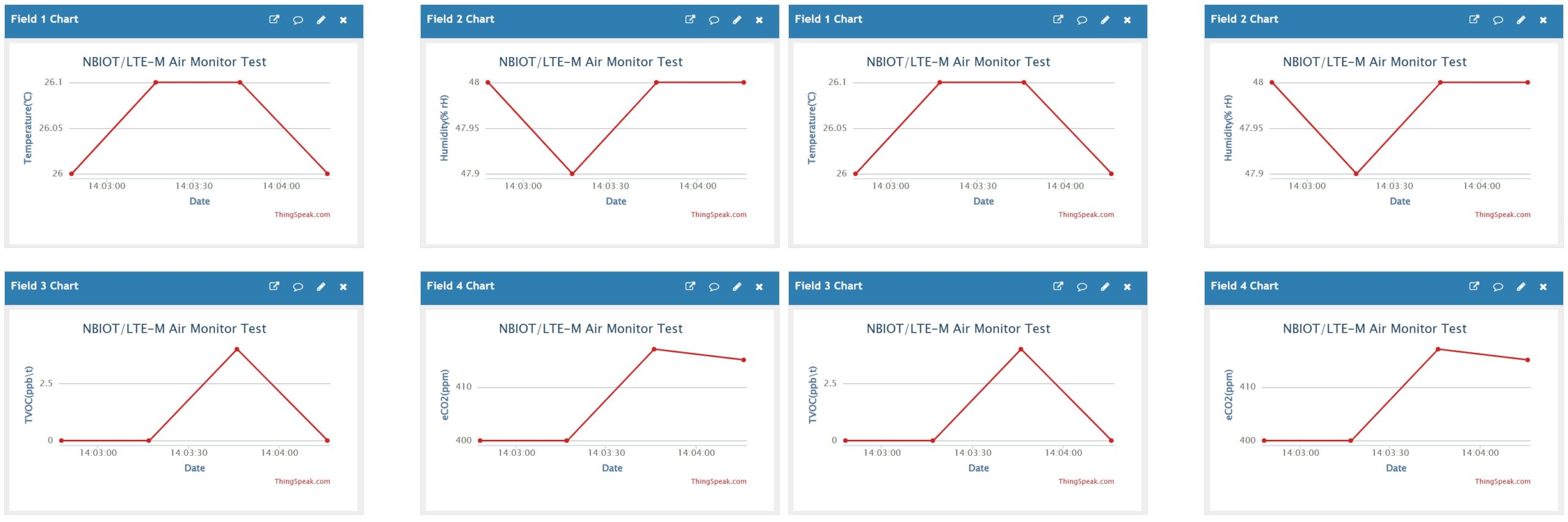Select TVOC peak data point in first TVOC chart
The width and height of the screenshot is (1568, 522).
[x=236, y=349]
